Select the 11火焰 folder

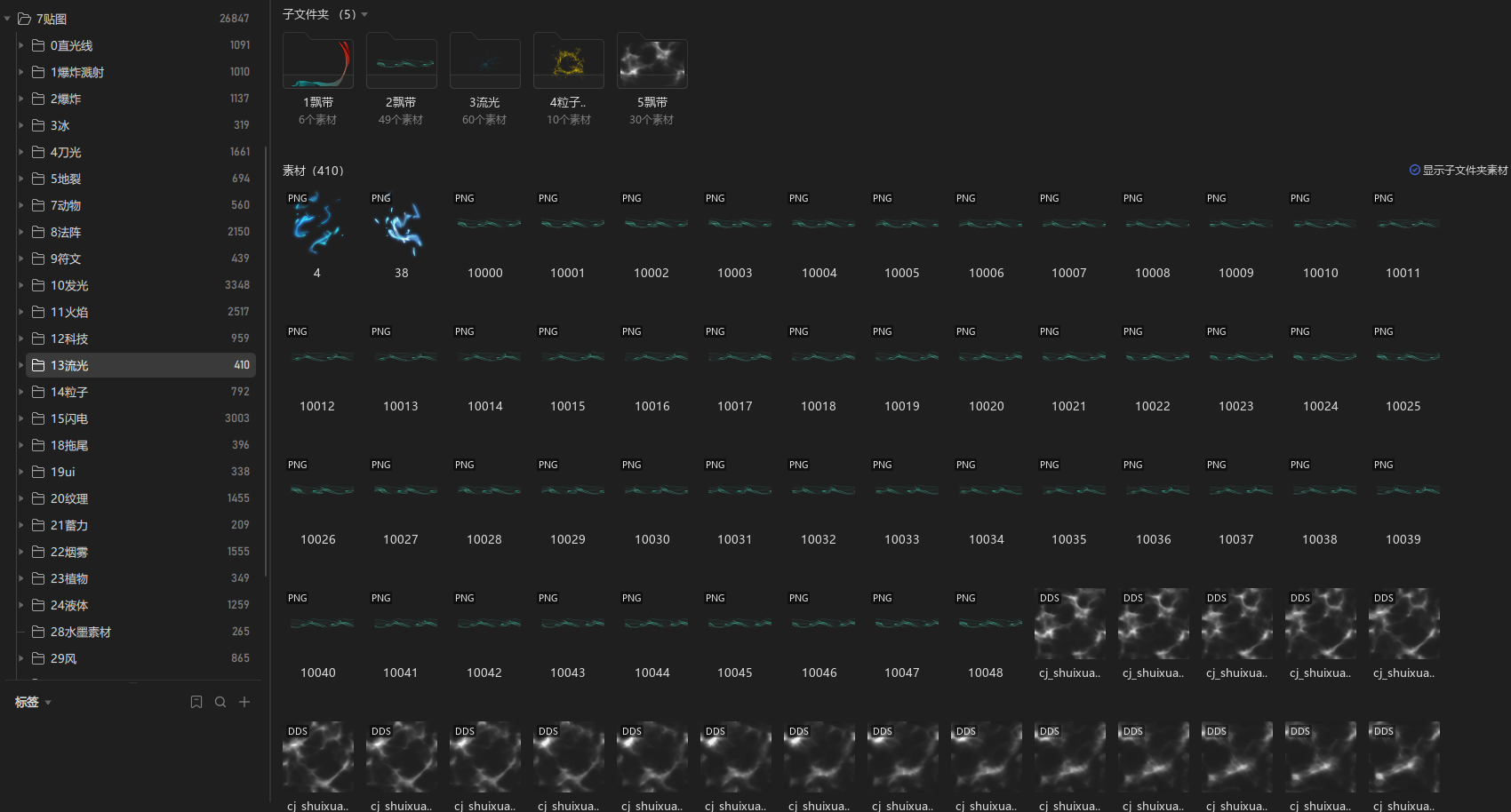69,312
